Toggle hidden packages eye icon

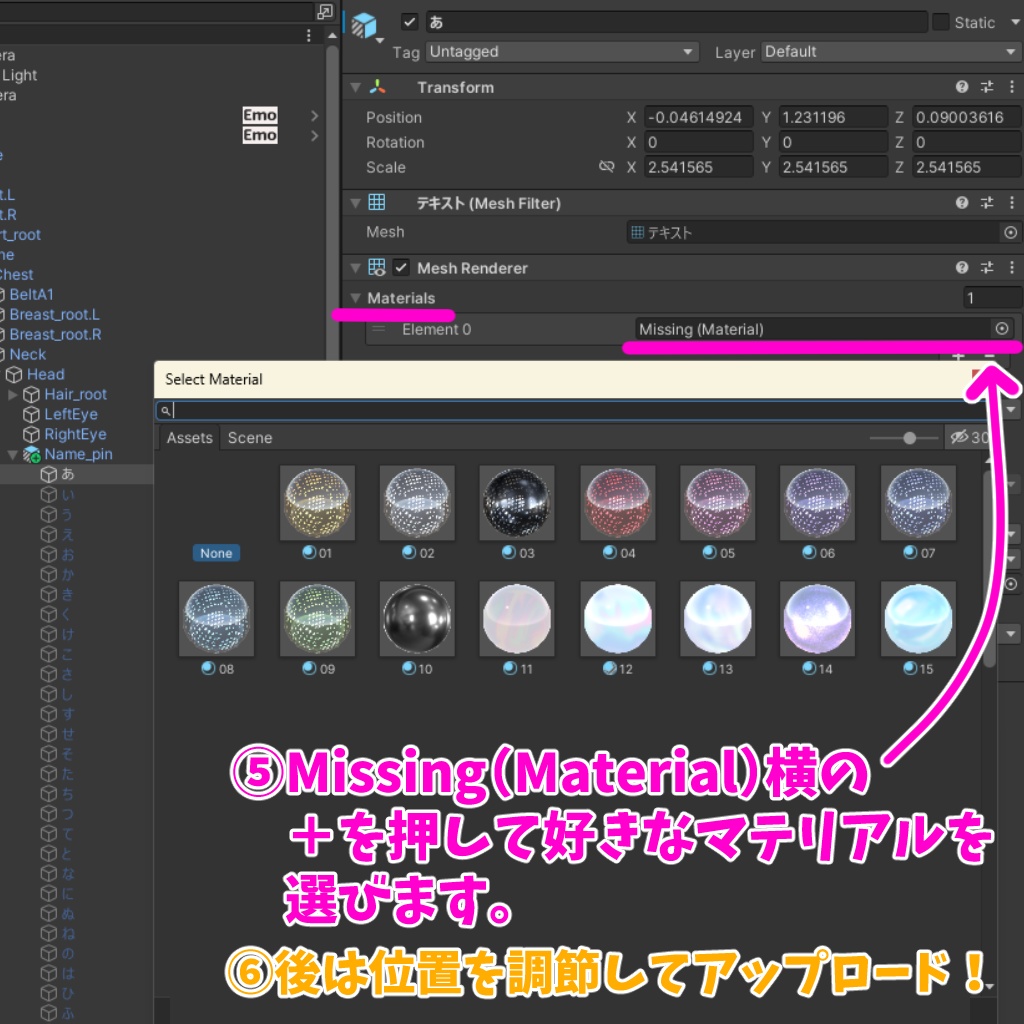tap(959, 437)
